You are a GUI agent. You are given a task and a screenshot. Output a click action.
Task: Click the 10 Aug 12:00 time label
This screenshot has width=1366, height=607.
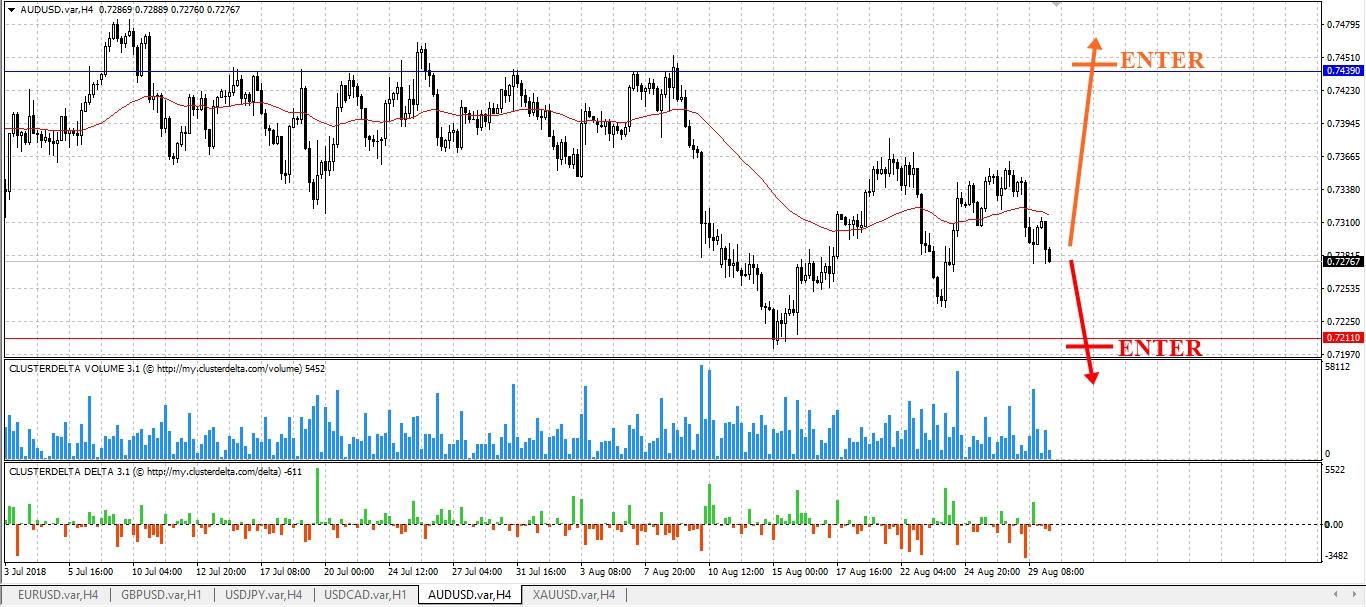tap(735, 572)
